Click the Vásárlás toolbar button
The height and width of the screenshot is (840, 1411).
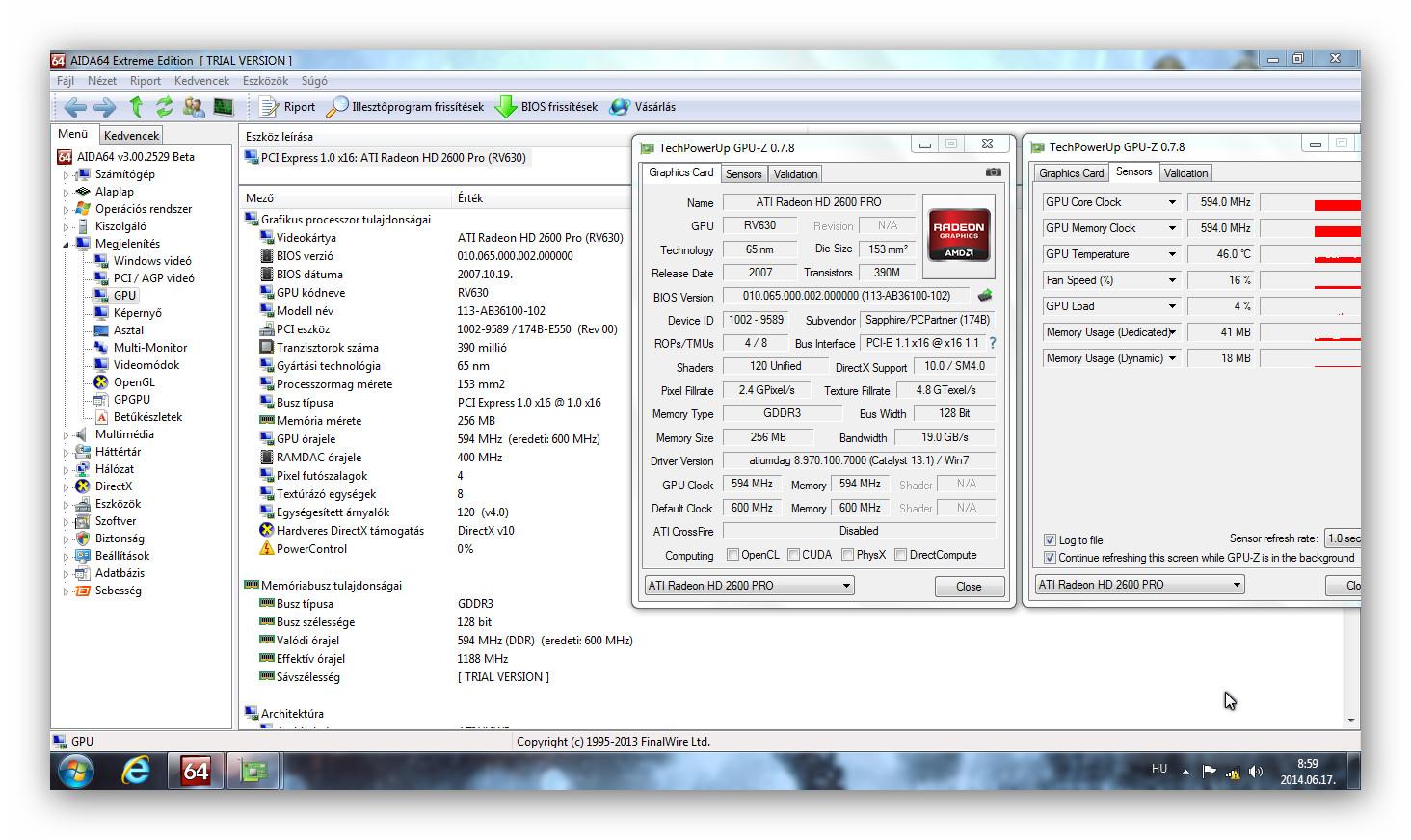tap(643, 107)
